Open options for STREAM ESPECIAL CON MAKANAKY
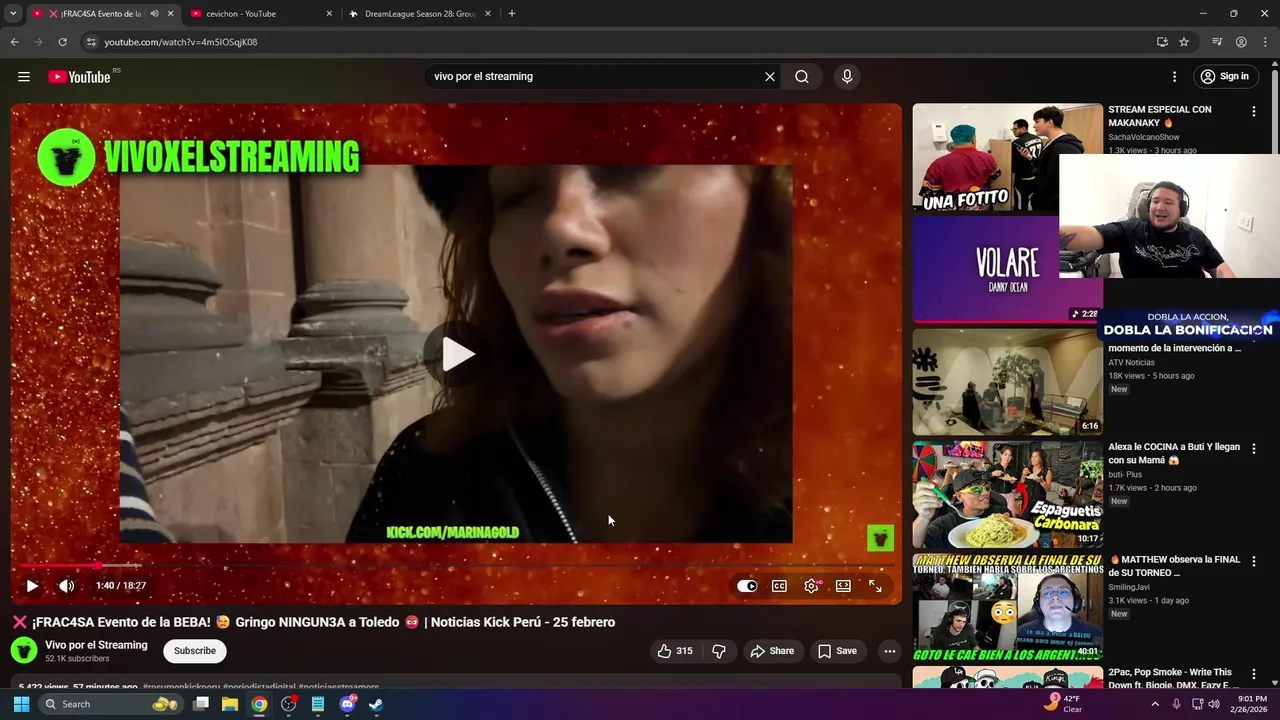Image resolution: width=1280 pixels, height=720 pixels. coord(1254,112)
